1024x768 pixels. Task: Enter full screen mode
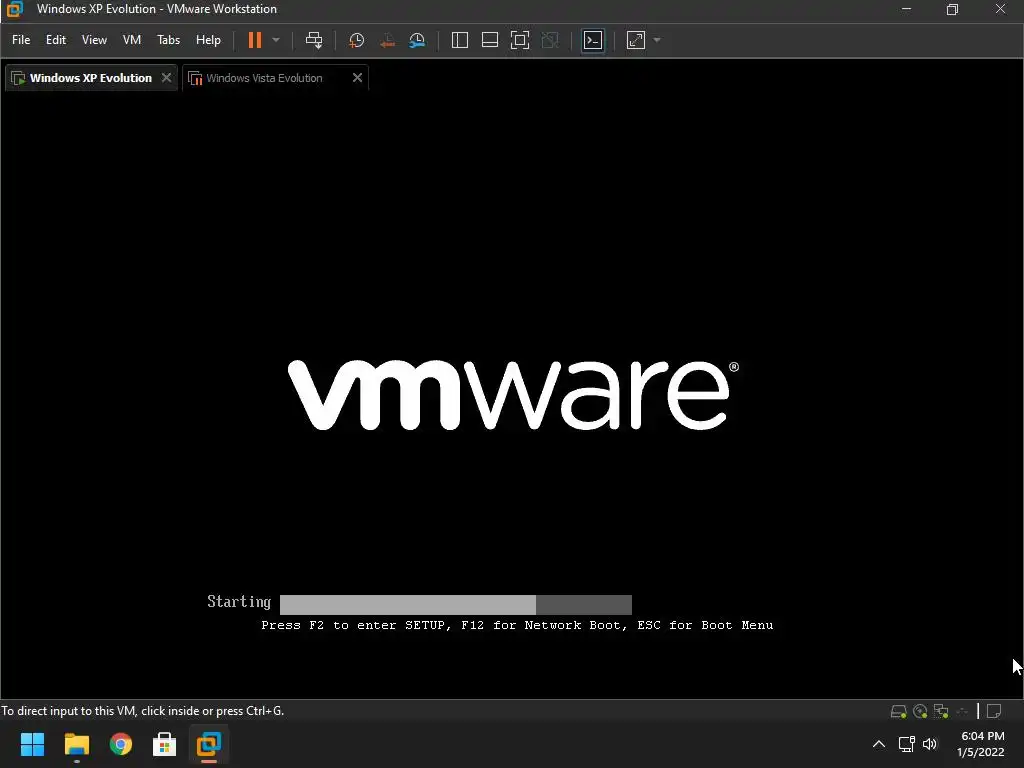pyautogui.click(x=520, y=40)
